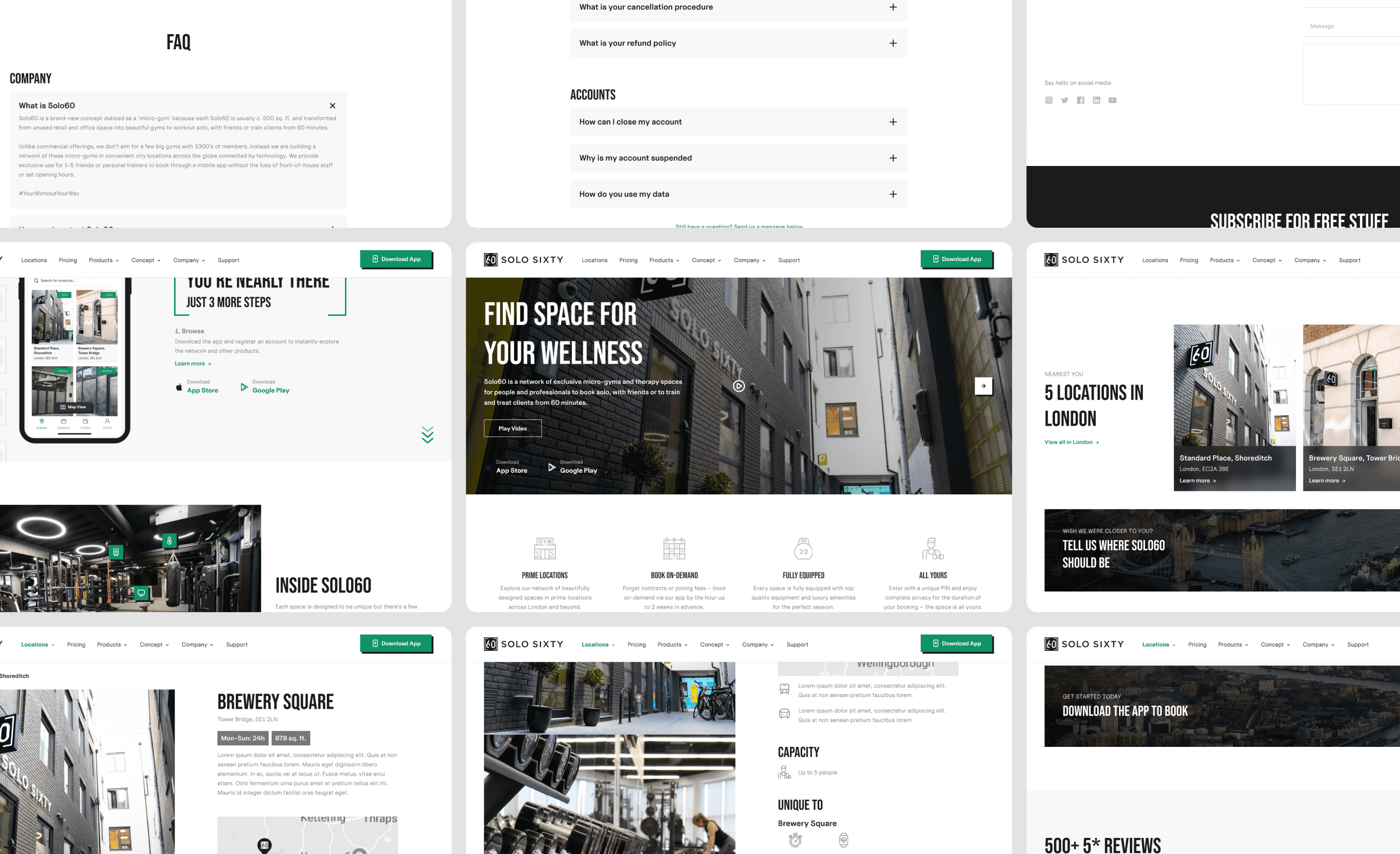Collapse the What is Solo60 answer
This screenshot has height=854, width=1400.
pyautogui.click(x=332, y=106)
